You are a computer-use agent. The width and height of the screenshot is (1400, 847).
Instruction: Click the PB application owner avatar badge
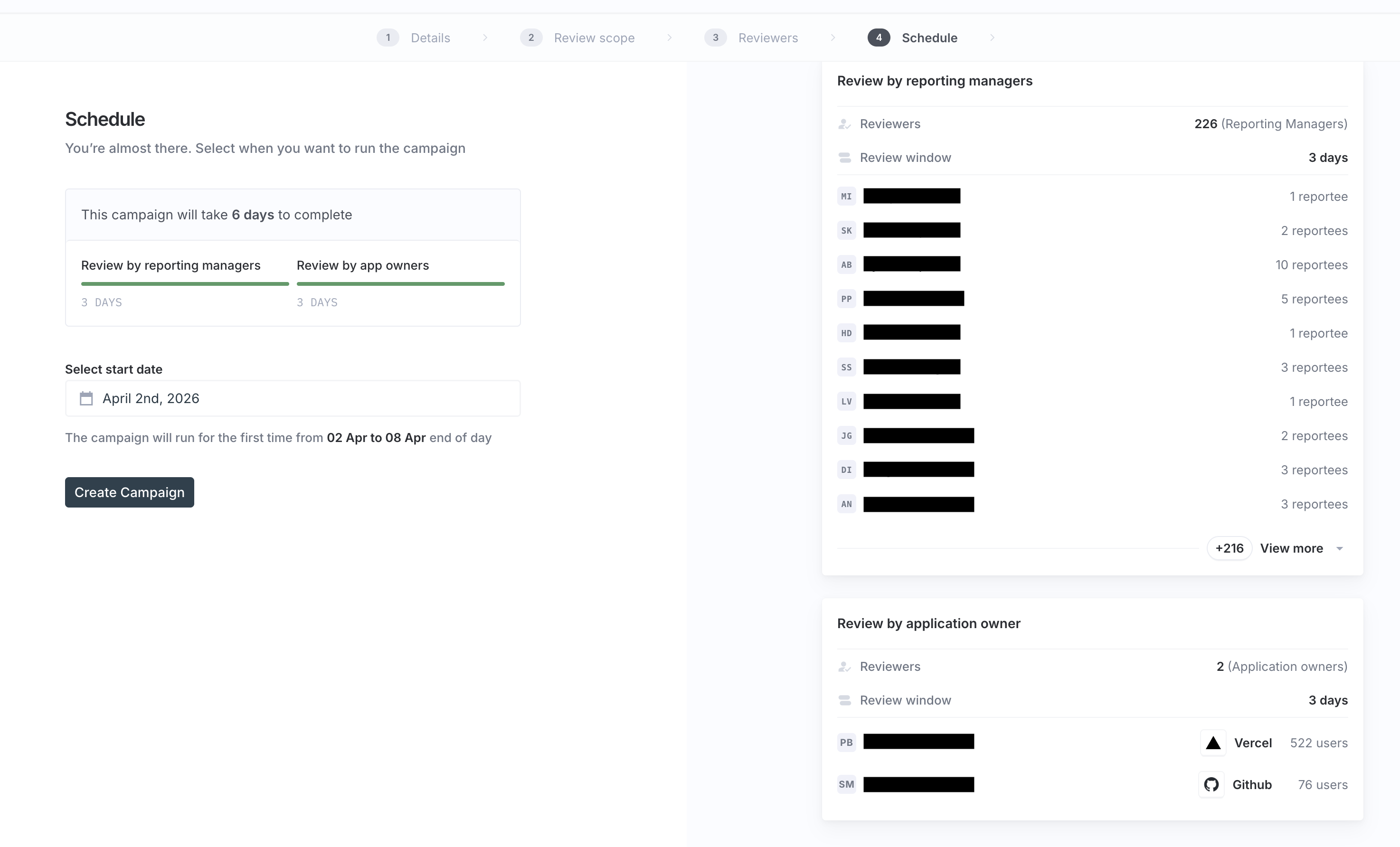[x=846, y=743]
